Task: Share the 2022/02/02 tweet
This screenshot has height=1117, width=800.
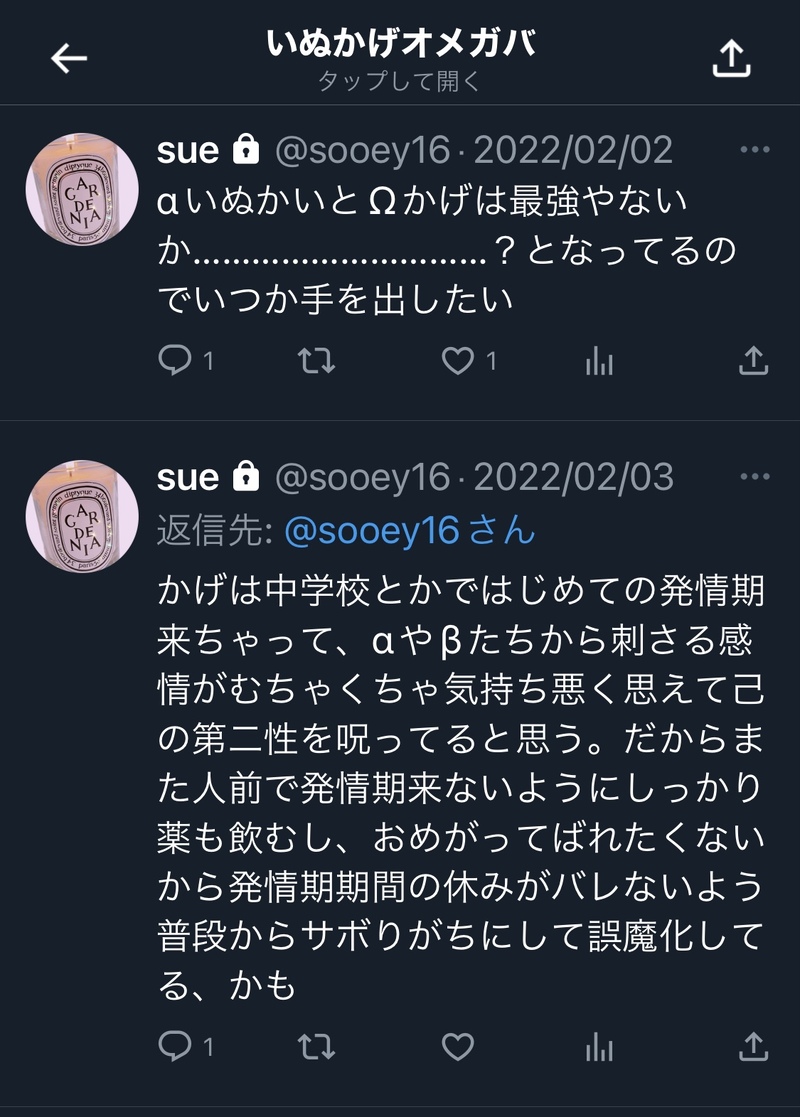Action: click(753, 360)
